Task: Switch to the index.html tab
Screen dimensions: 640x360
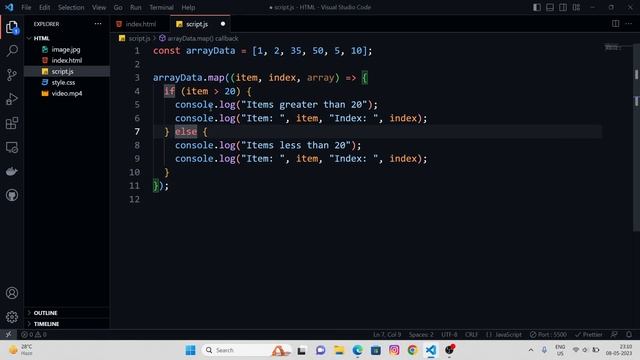Action: click(140, 24)
